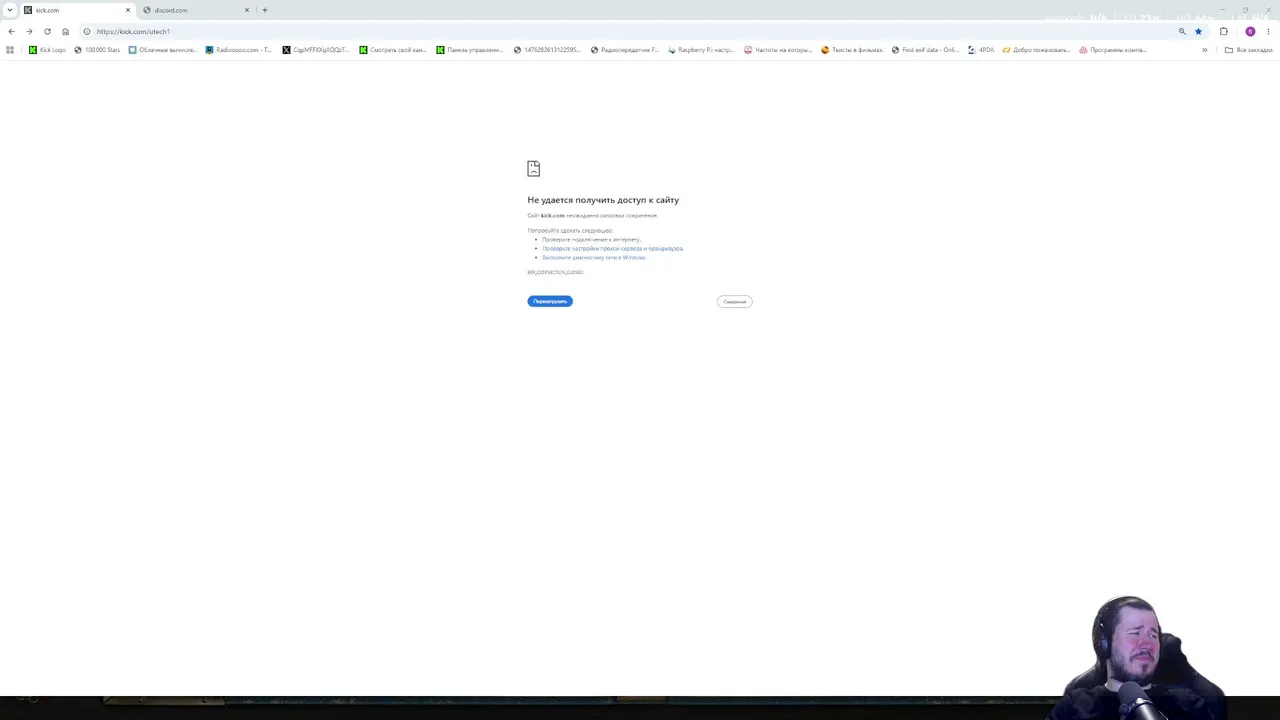This screenshot has height=720, width=1280.
Task: Open the 'Radiooooo.com' bookmark
Action: pyautogui.click(x=238, y=50)
